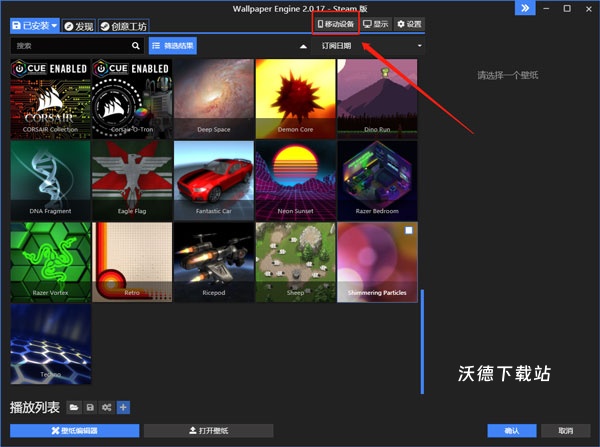Open the 壁纸编辑器 wallpaper editor

click(75, 431)
